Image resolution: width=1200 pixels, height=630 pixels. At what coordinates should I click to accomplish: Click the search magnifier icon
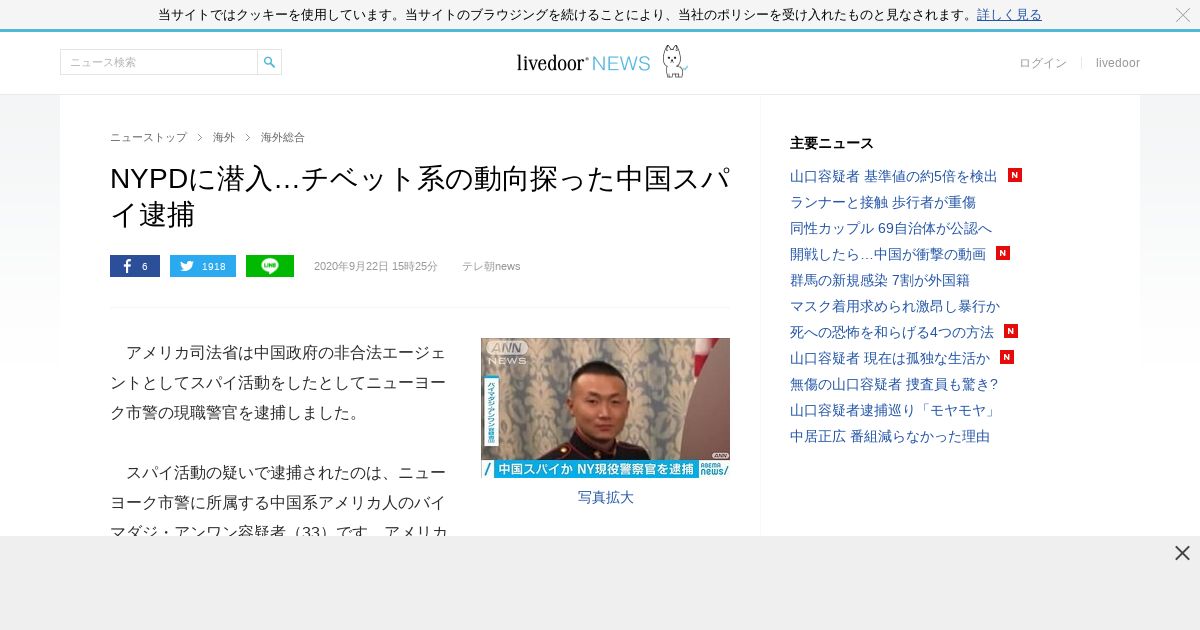click(269, 62)
